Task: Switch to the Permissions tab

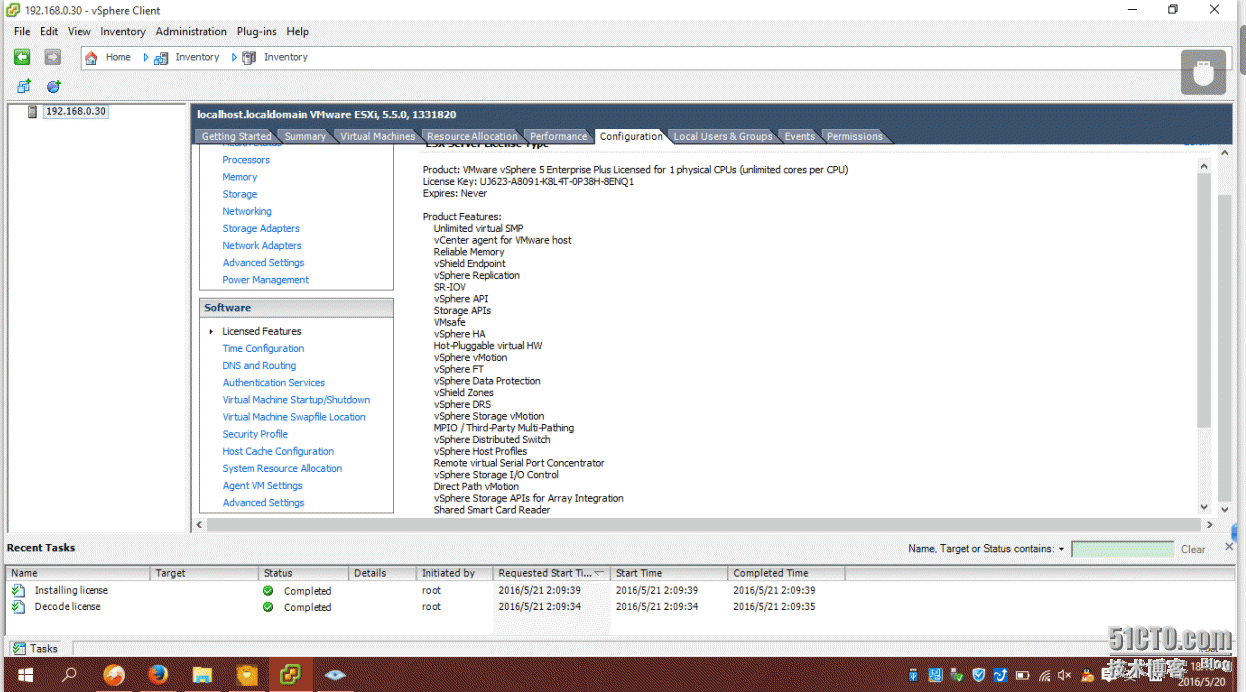Action: [854, 137]
